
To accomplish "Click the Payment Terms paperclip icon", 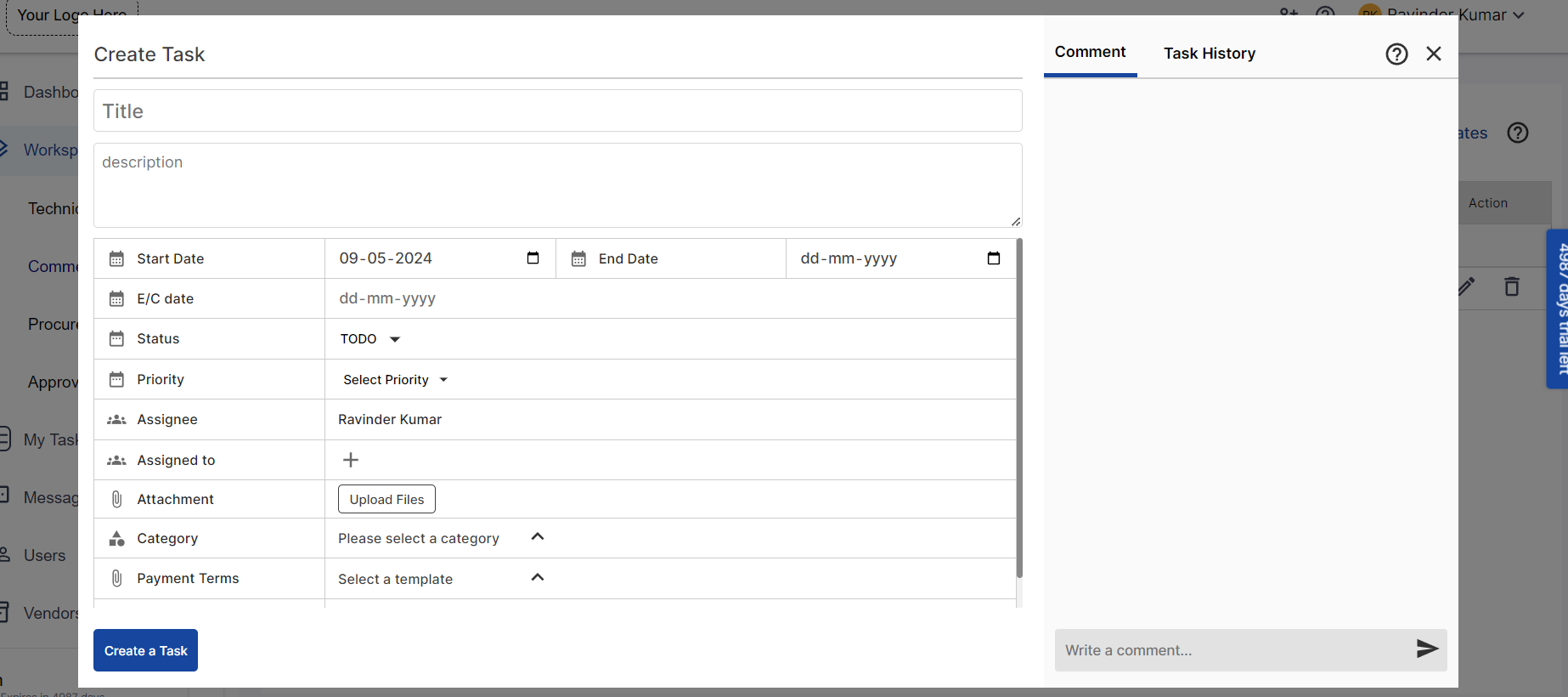I will point(117,578).
